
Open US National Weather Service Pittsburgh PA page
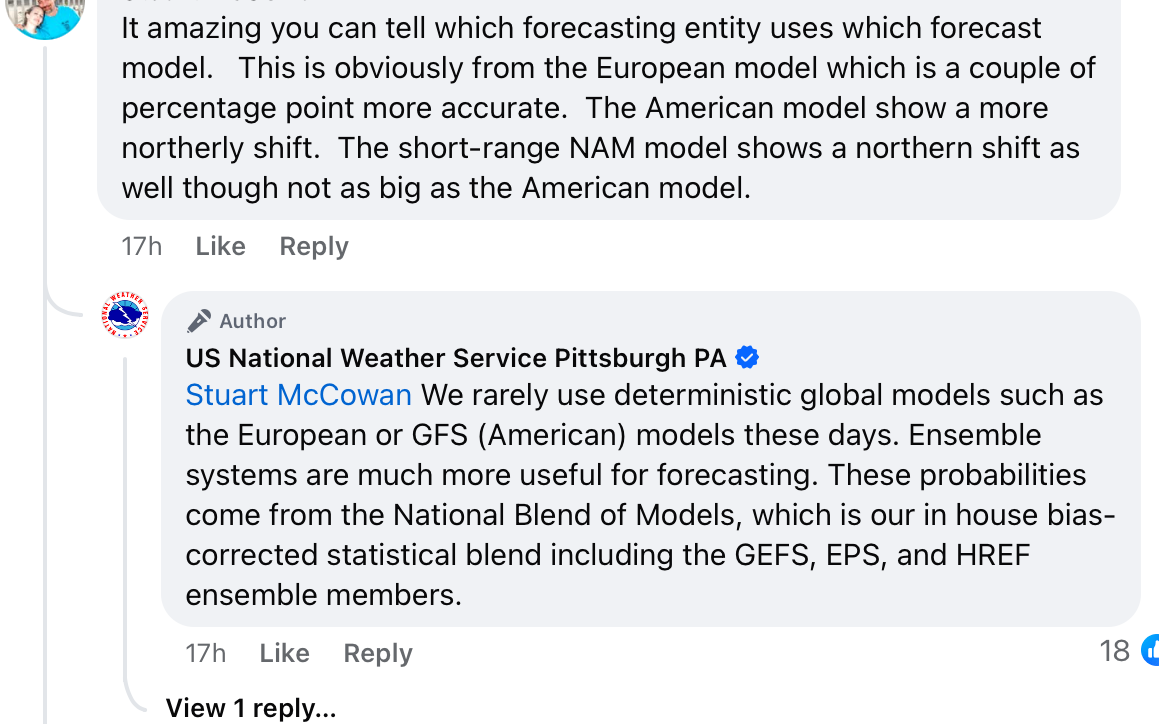tap(456, 358)
